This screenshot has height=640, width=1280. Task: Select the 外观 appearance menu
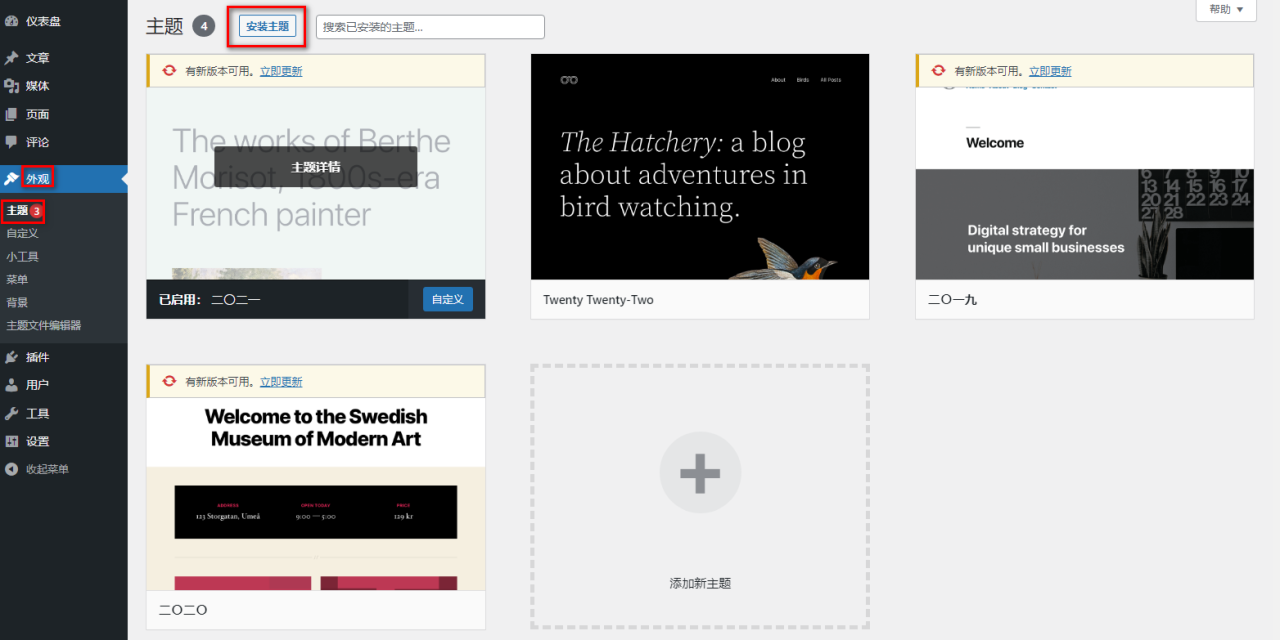(38, 179)
